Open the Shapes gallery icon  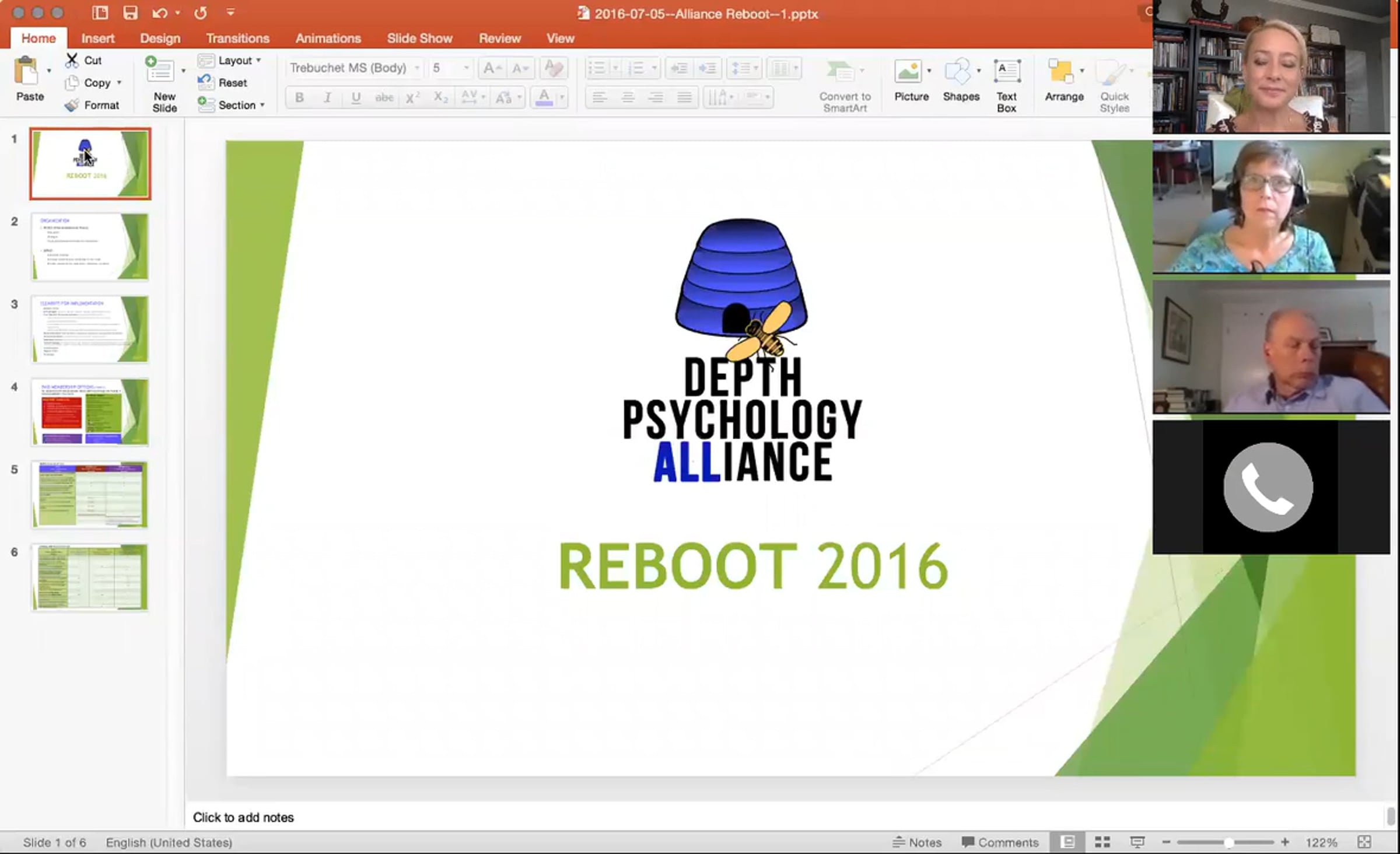pyautogui.click(x=957, y=72)
